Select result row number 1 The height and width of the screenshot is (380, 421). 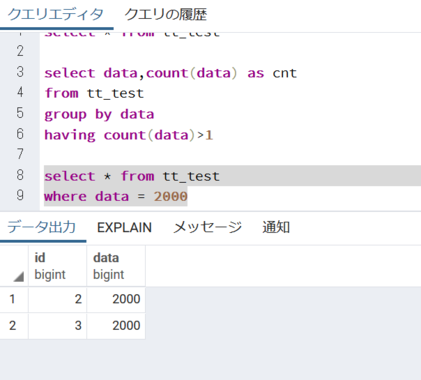14,299
